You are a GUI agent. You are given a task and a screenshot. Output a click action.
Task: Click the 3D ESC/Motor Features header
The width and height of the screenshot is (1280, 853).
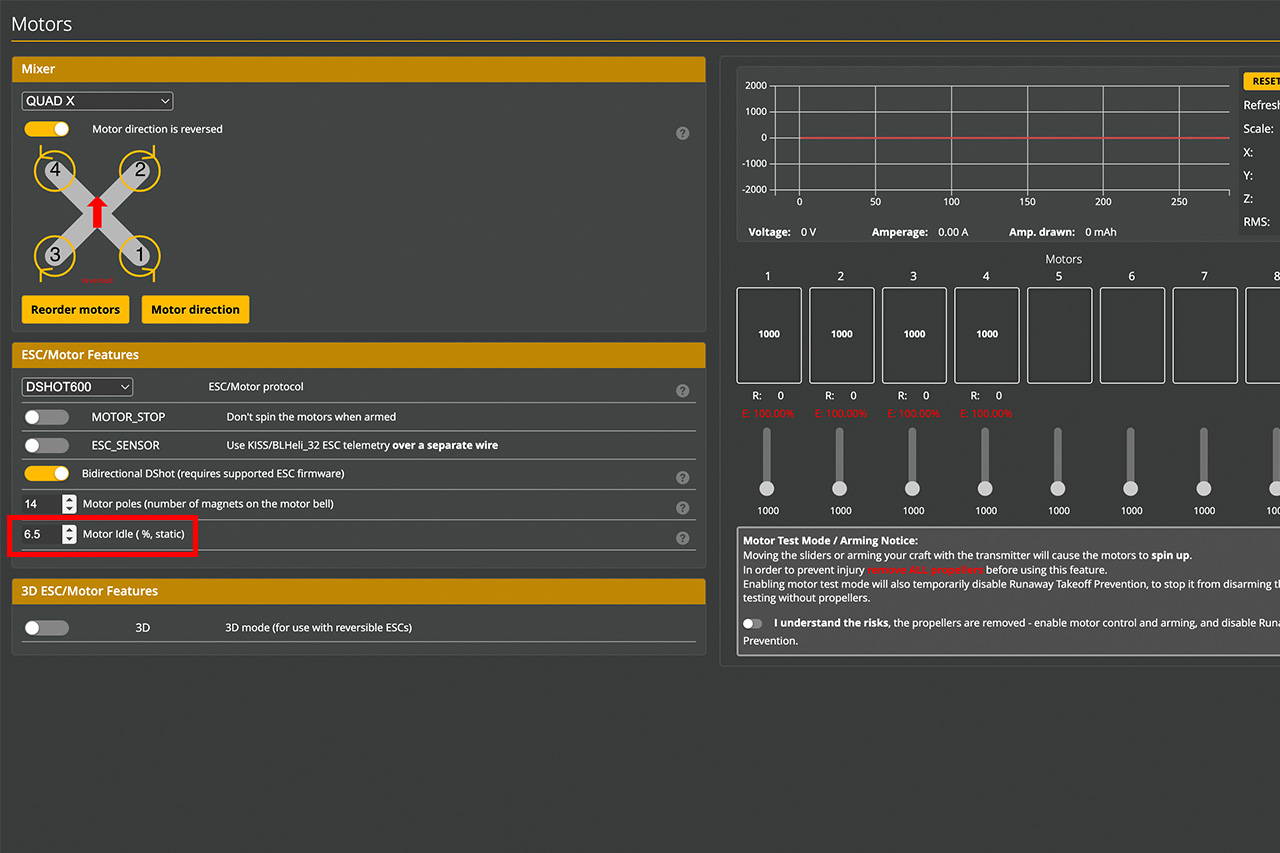359,591
